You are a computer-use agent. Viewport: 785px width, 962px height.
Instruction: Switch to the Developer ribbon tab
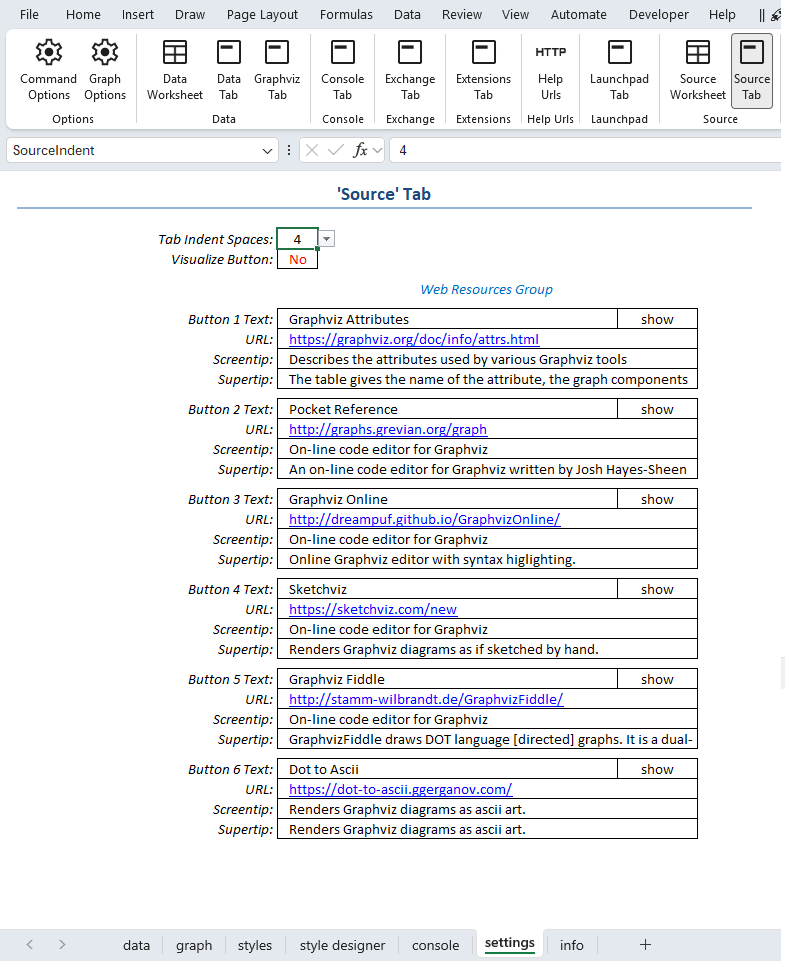[x=659, y=14]
